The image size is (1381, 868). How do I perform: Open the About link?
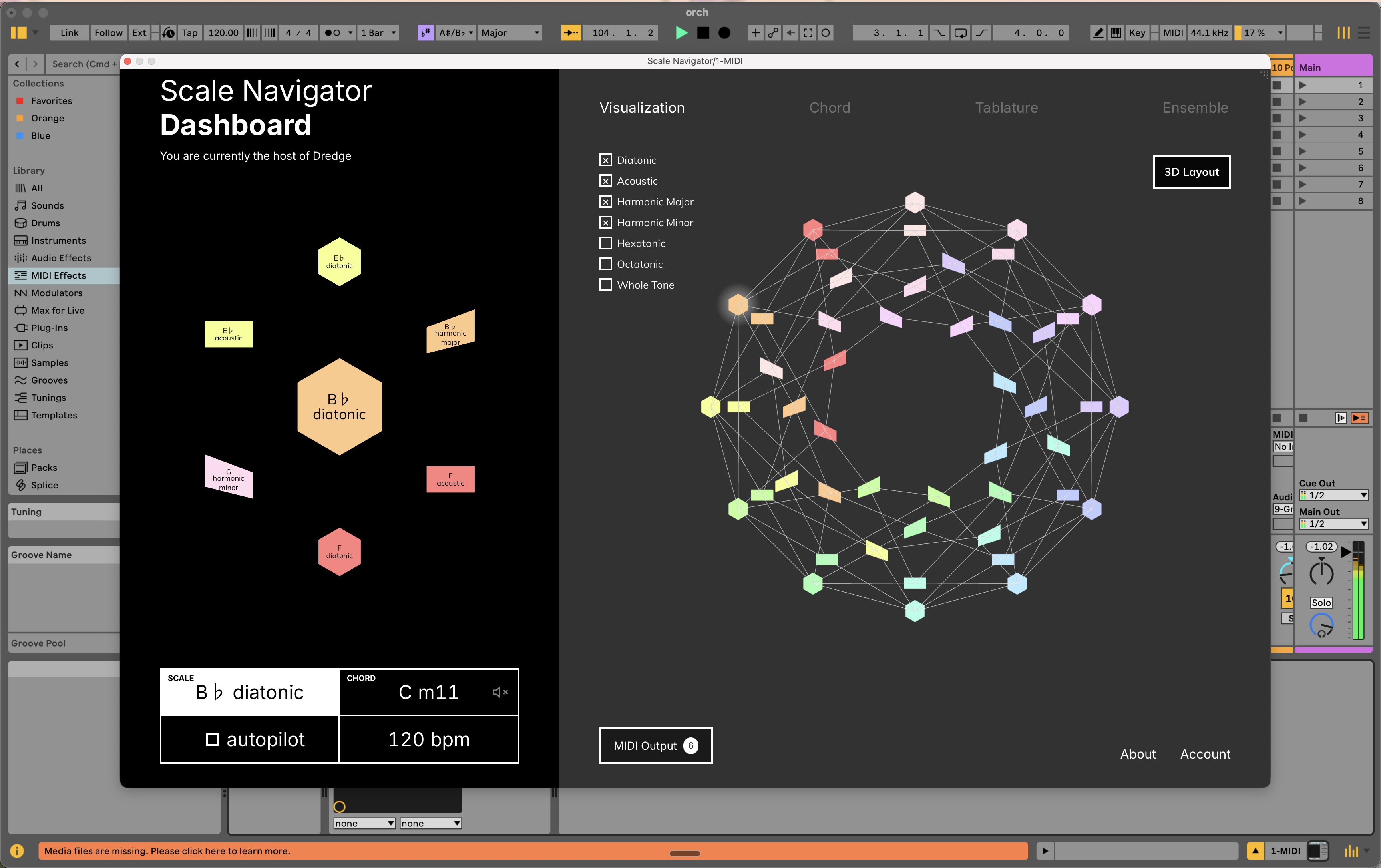1138,754
